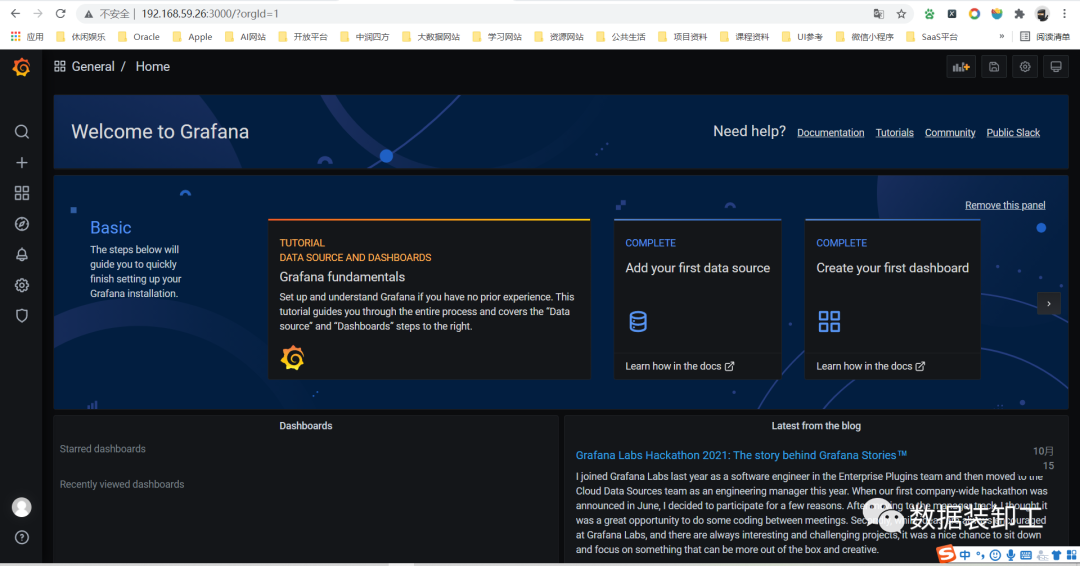
Task: Click the Grafana icon in the fundamentals card
Action: click(292, 358)
